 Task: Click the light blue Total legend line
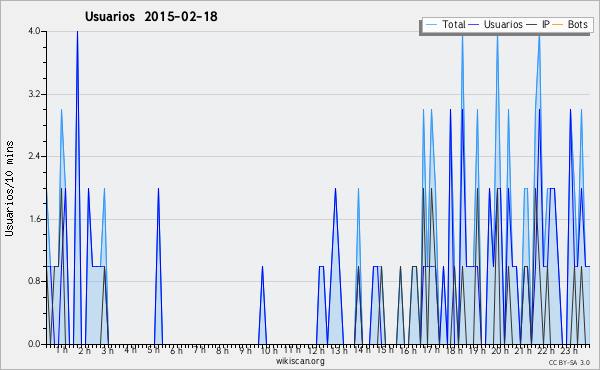click(x=431, y=25)
